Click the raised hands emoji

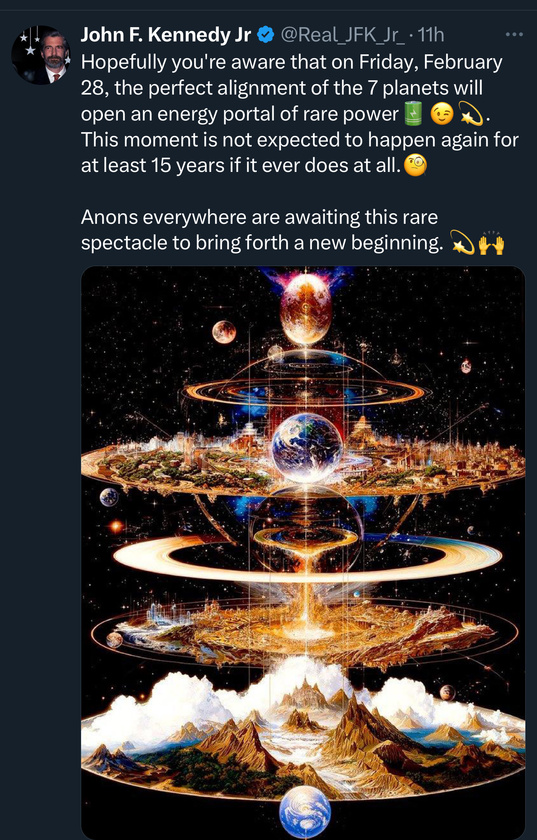click(491, 244)
